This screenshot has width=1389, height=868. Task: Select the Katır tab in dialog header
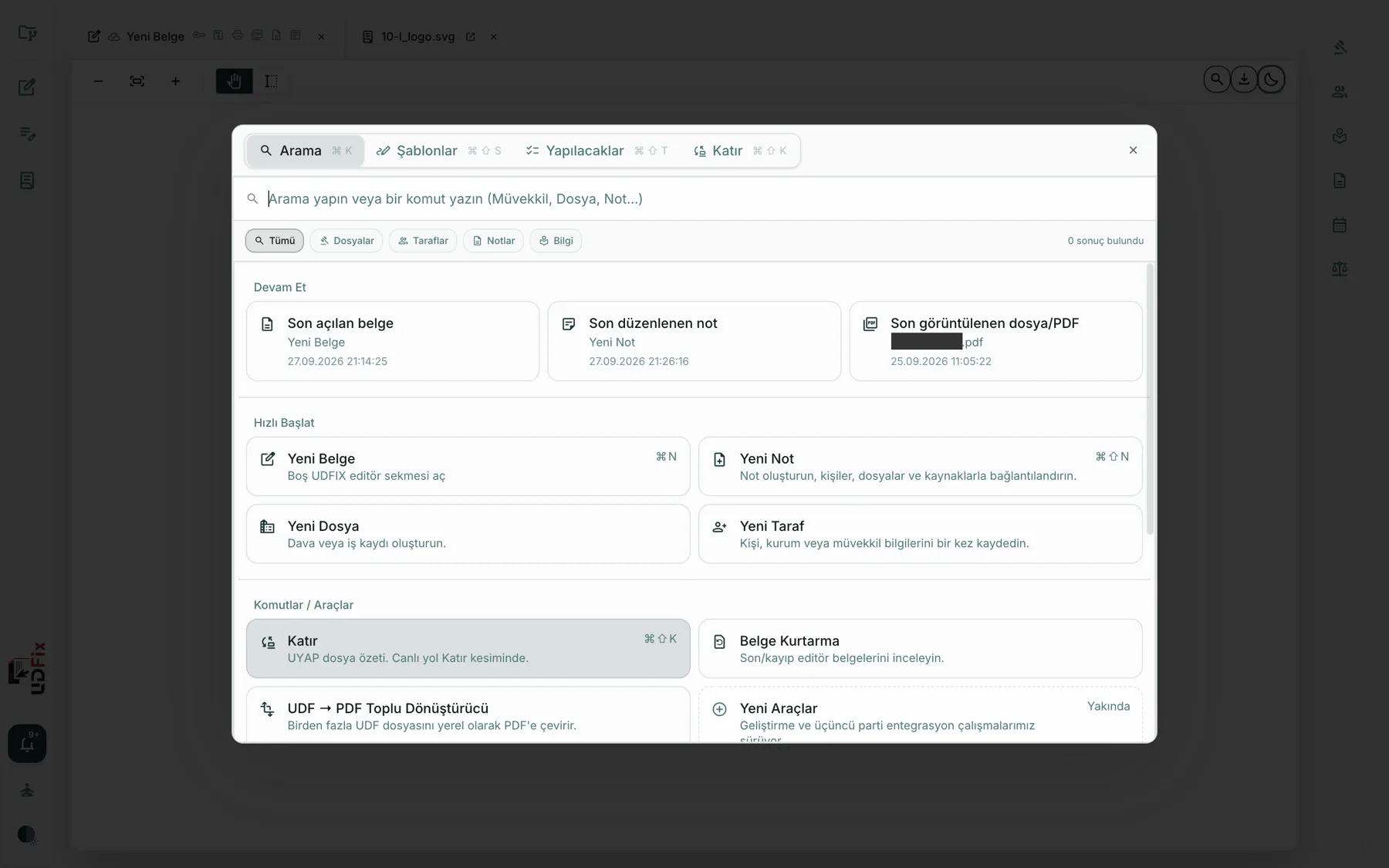pyautogui.click(x=740, y=150)
